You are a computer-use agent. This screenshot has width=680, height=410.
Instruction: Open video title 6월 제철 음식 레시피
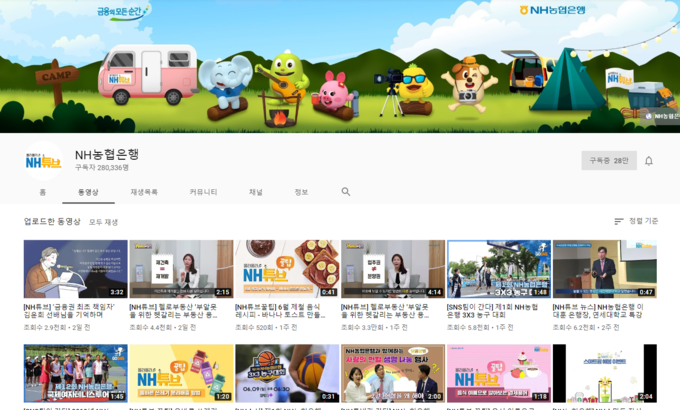point(280,311)
